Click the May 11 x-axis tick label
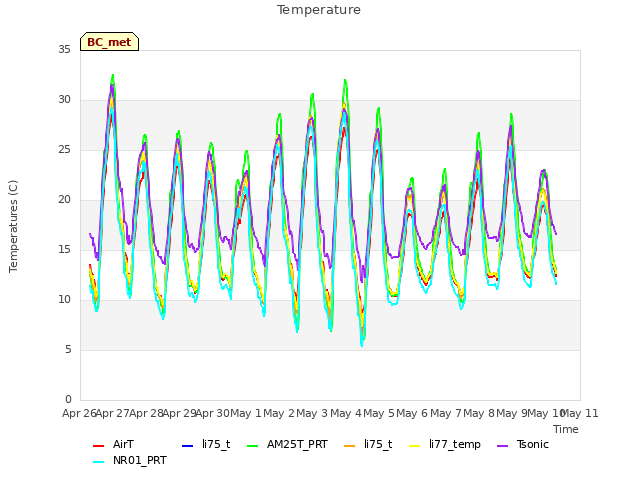Image resolution: width=640 pixels, height=480 pixels. click(x=580, y=413)
